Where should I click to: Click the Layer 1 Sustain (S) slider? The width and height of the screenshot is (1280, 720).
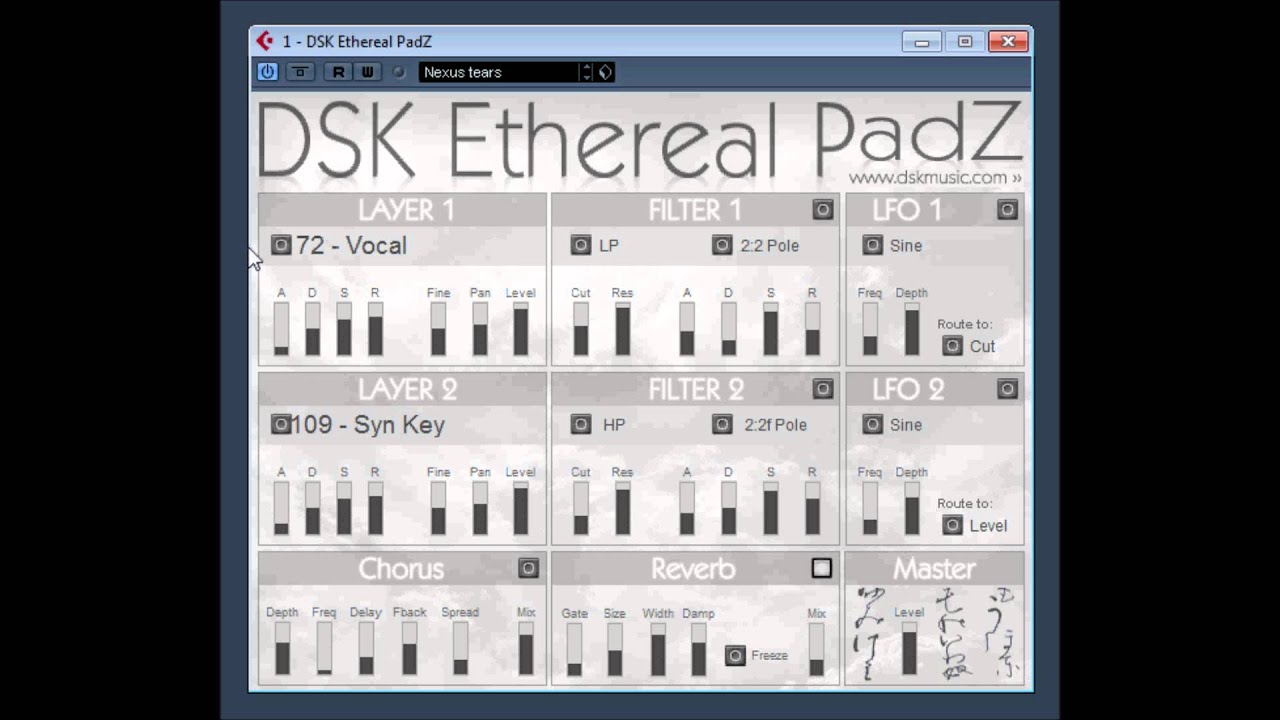coord(344,329)
